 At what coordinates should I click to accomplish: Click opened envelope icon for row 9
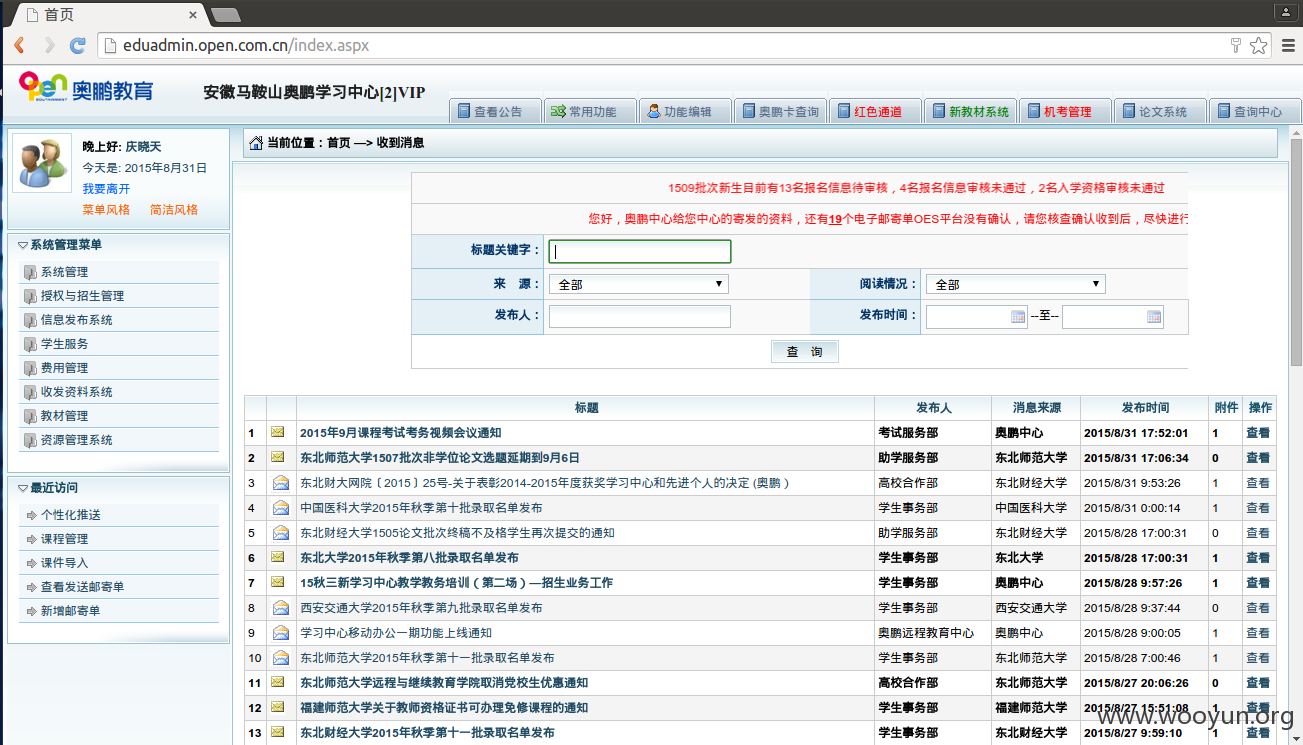pos(280,632)
